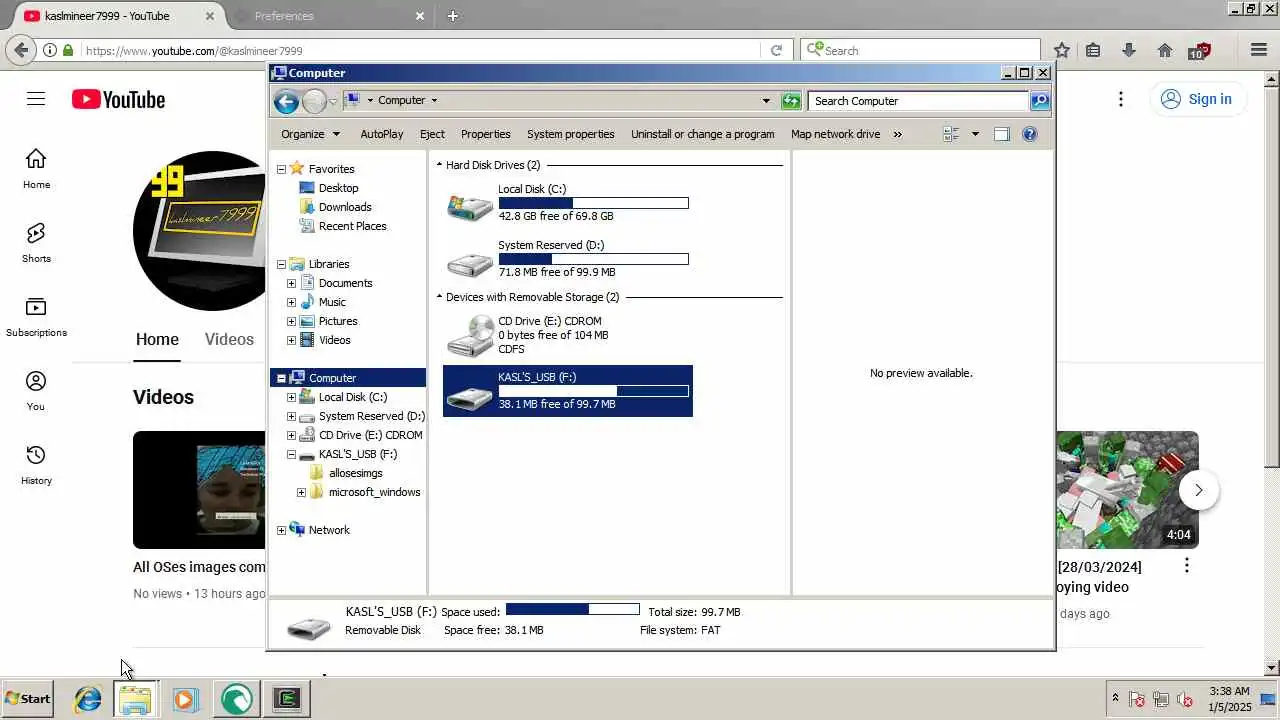Expand Local Disk (C:) tree node
Screen dimensions: 1280x720
tap(291, 397)
